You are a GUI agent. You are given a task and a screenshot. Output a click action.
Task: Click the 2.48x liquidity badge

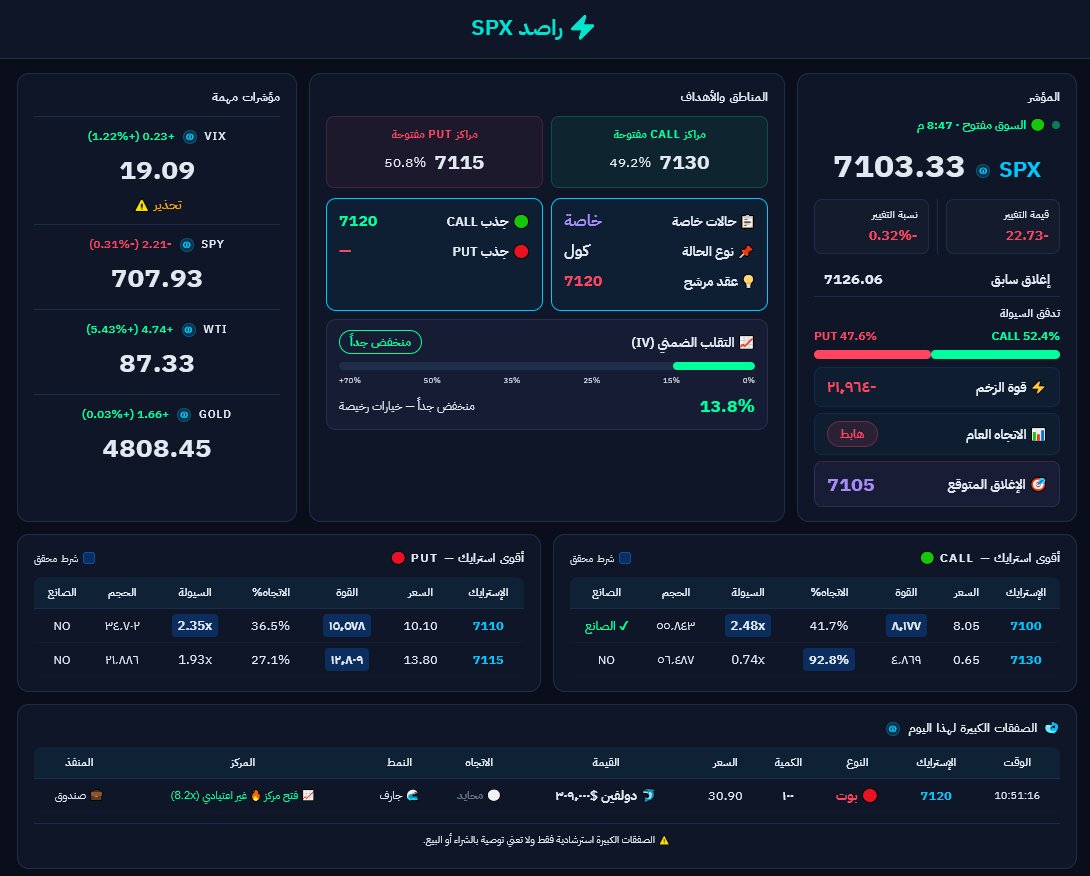pyautogui.click(x=748, y=626)
